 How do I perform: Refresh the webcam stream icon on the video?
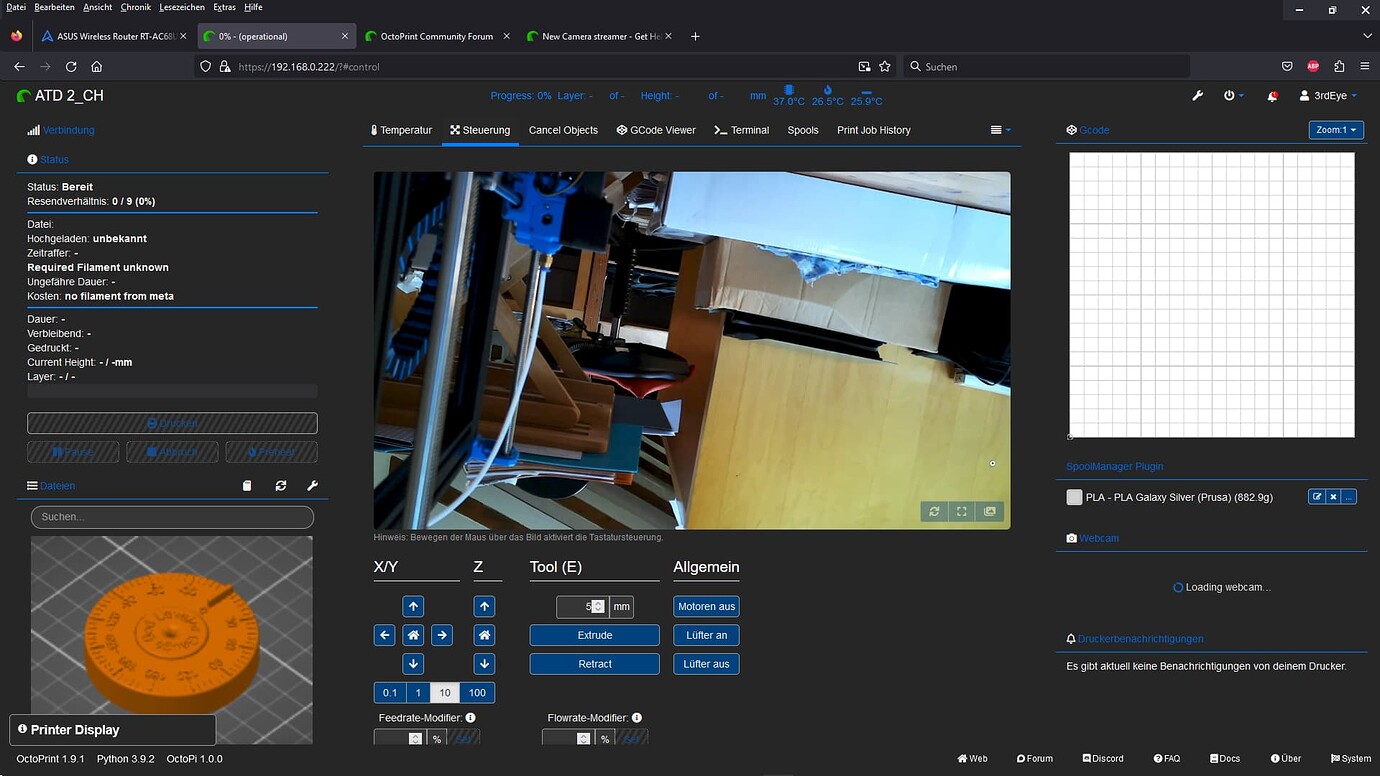(933, 511)
